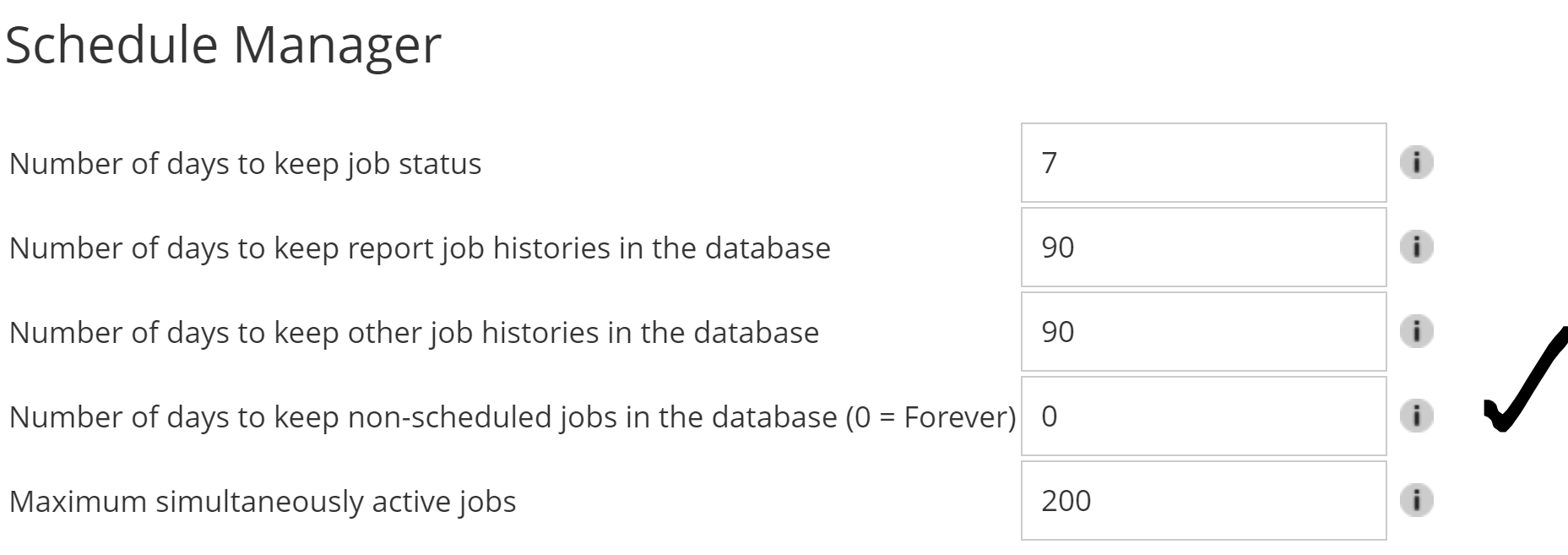Viewport: 1568px width, 555px height.
Task: Click info icon for other job histories
Action: click(1416, 331)
